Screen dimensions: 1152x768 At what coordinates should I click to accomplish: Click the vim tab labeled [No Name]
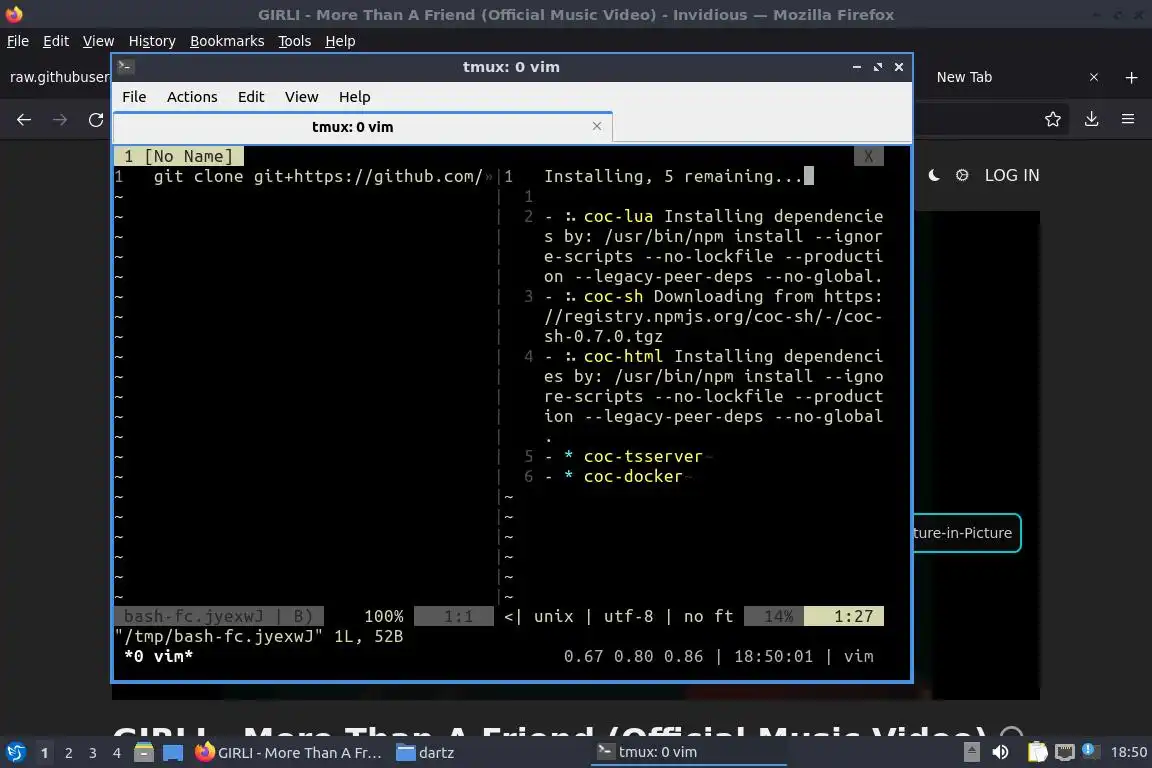click(179, 156)
